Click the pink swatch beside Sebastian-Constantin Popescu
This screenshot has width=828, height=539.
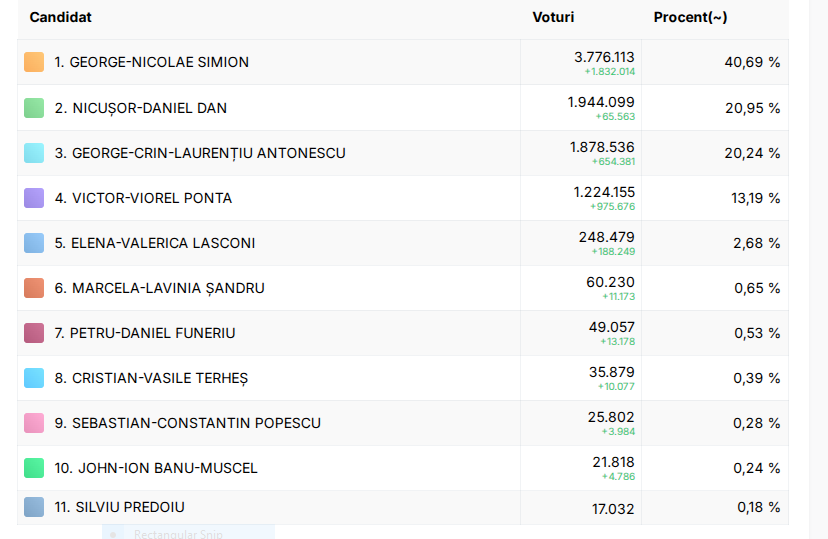click(34, 423)
